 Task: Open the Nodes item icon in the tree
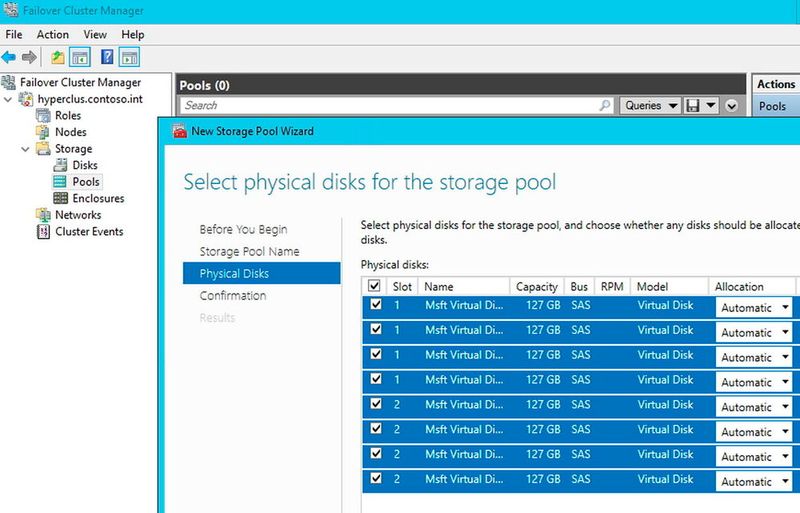point(43,132)
